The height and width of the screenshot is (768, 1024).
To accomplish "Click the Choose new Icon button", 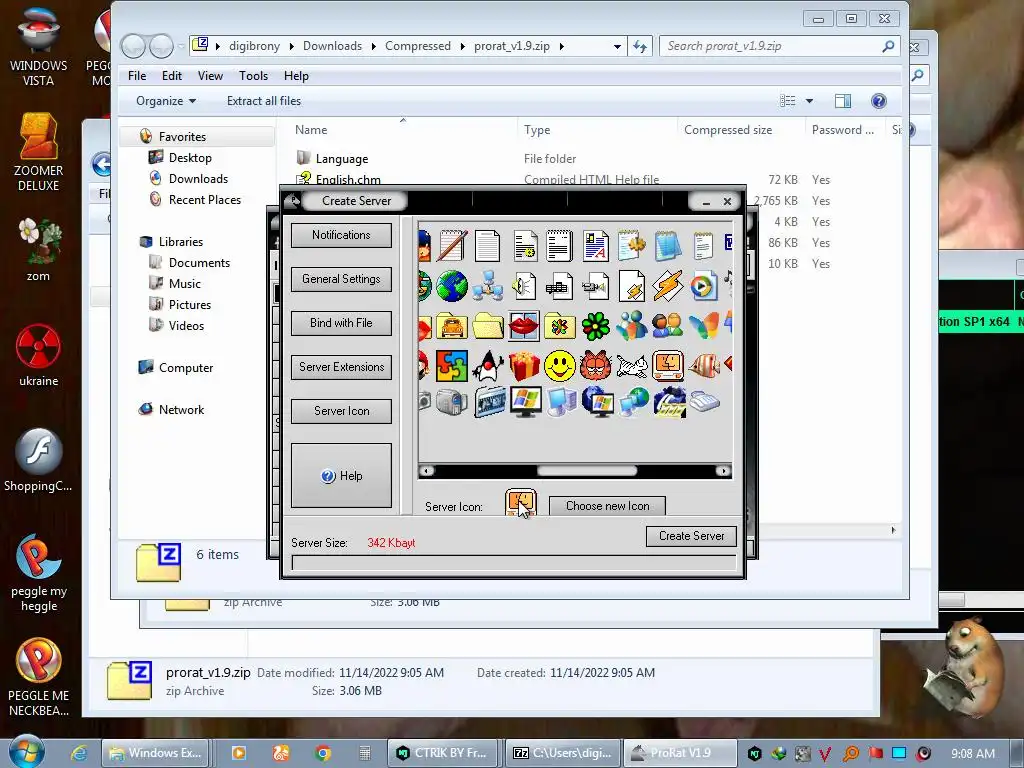I will pos(607,506).
